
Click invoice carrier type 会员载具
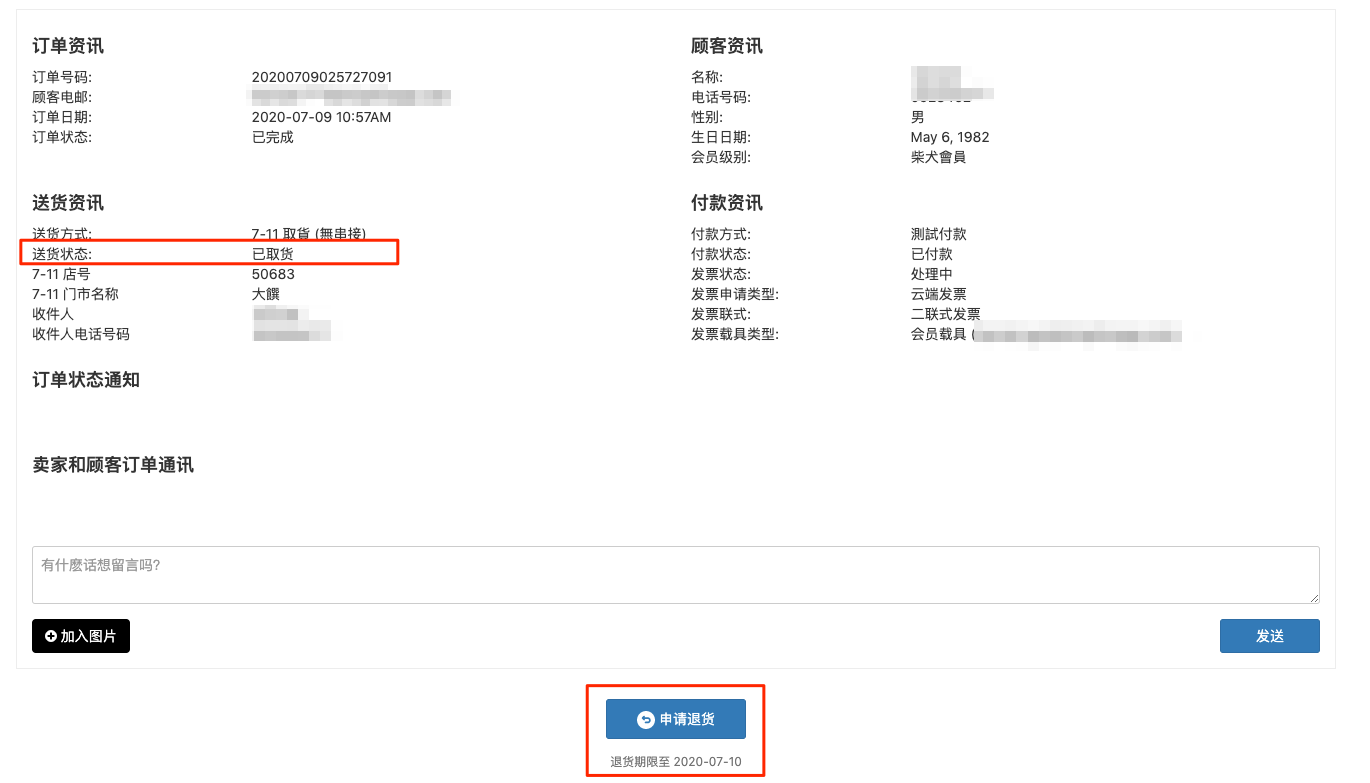(939, 334)
